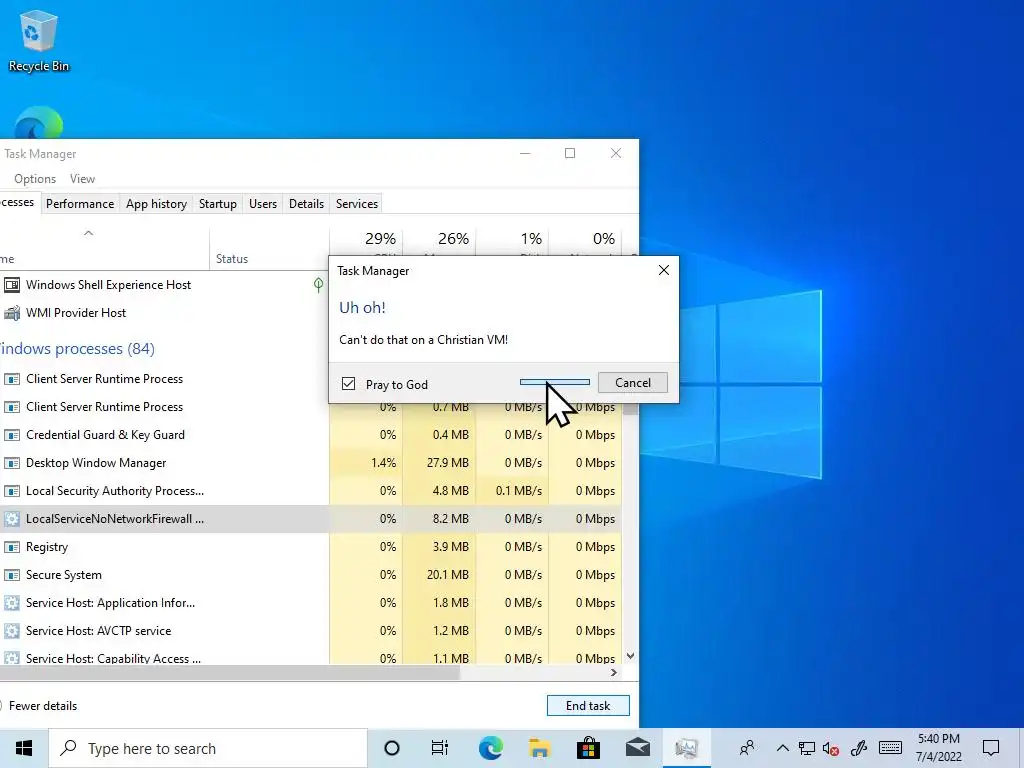This screenshot has height=768, width=1024.
Task: Switch to the Users tab
Action: point(263,204)
